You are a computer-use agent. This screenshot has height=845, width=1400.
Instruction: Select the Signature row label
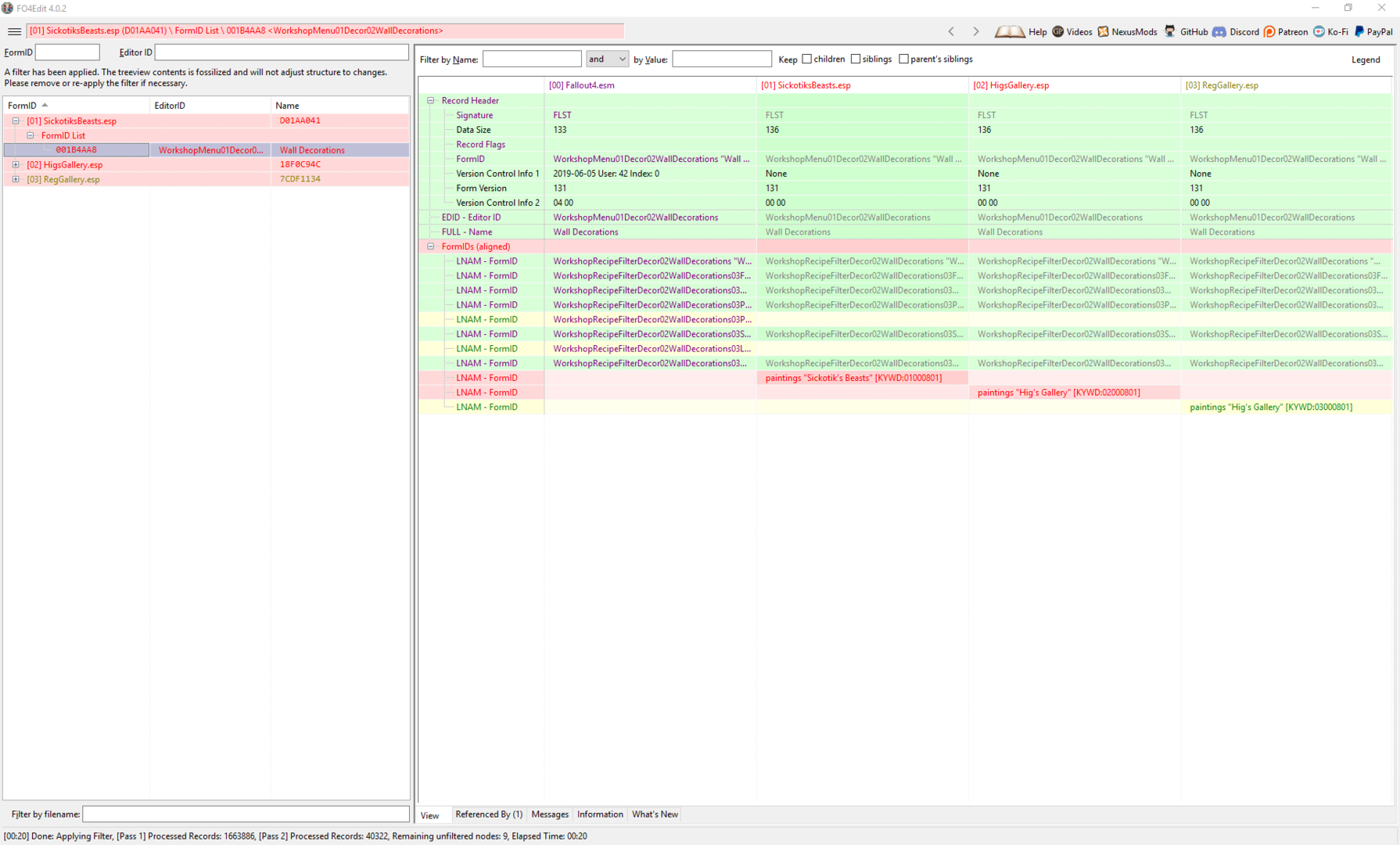(x=474, y=115)
